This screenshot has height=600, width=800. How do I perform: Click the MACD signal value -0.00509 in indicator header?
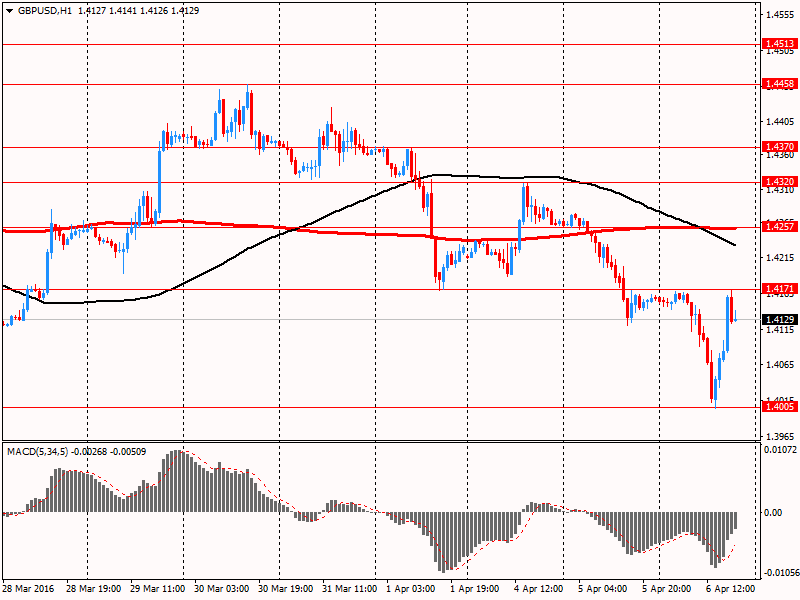128,452
